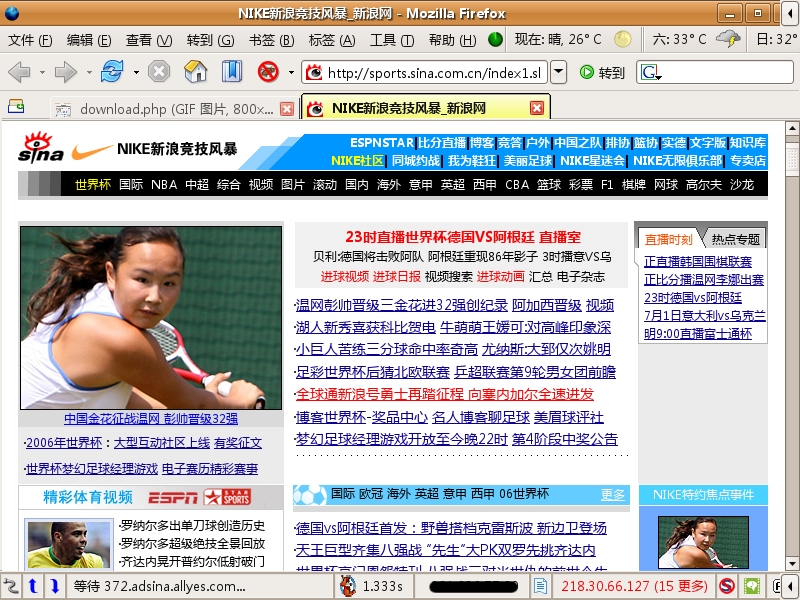800x600 pixels.
Task: Go back with the Back arrow
Action: (x=19, y=72)
